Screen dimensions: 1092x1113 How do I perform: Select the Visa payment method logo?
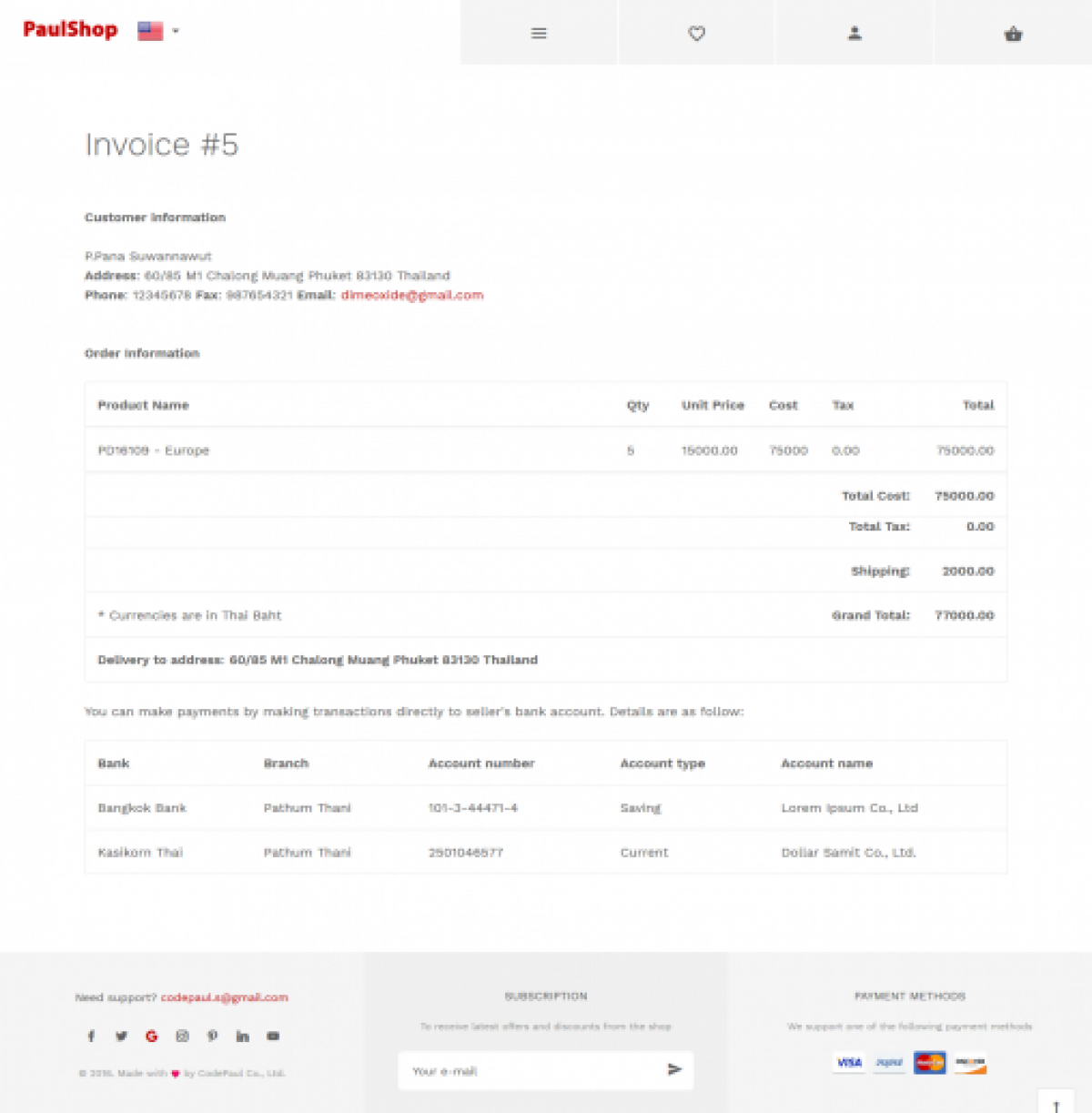849,1062
